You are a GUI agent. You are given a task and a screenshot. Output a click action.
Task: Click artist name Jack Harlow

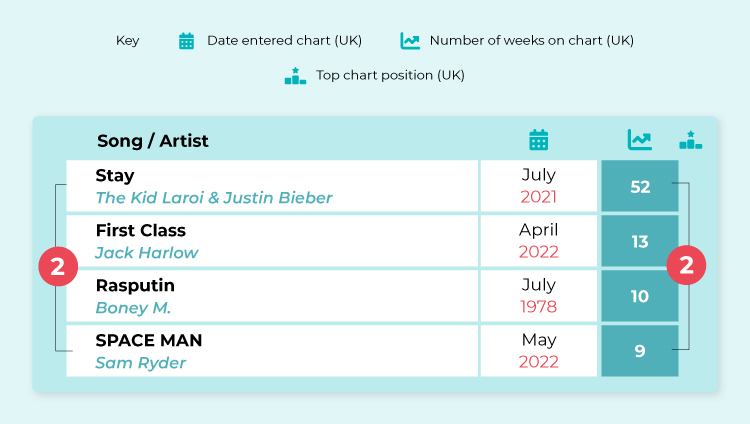pos(147,253)
